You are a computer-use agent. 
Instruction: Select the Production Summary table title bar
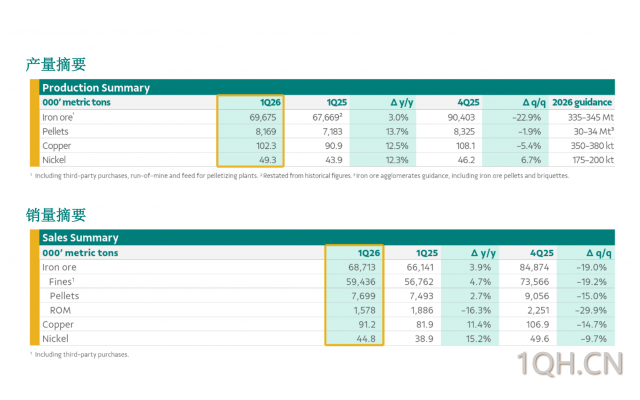(x=96, y=88)
